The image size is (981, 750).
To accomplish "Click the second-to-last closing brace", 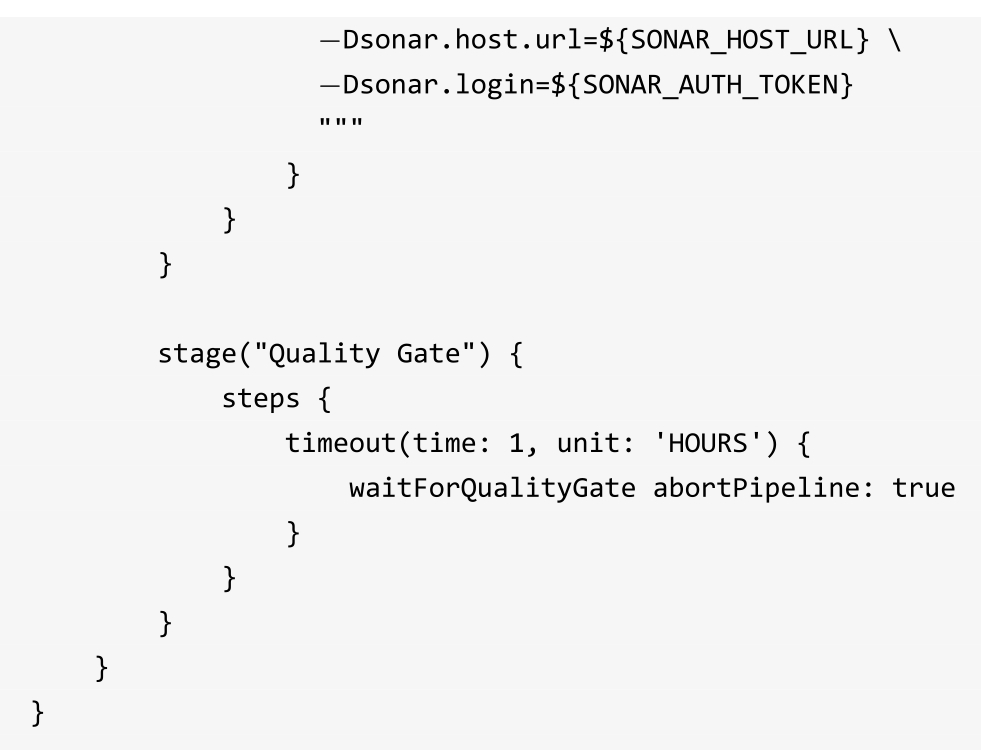I will click(101, 668).
